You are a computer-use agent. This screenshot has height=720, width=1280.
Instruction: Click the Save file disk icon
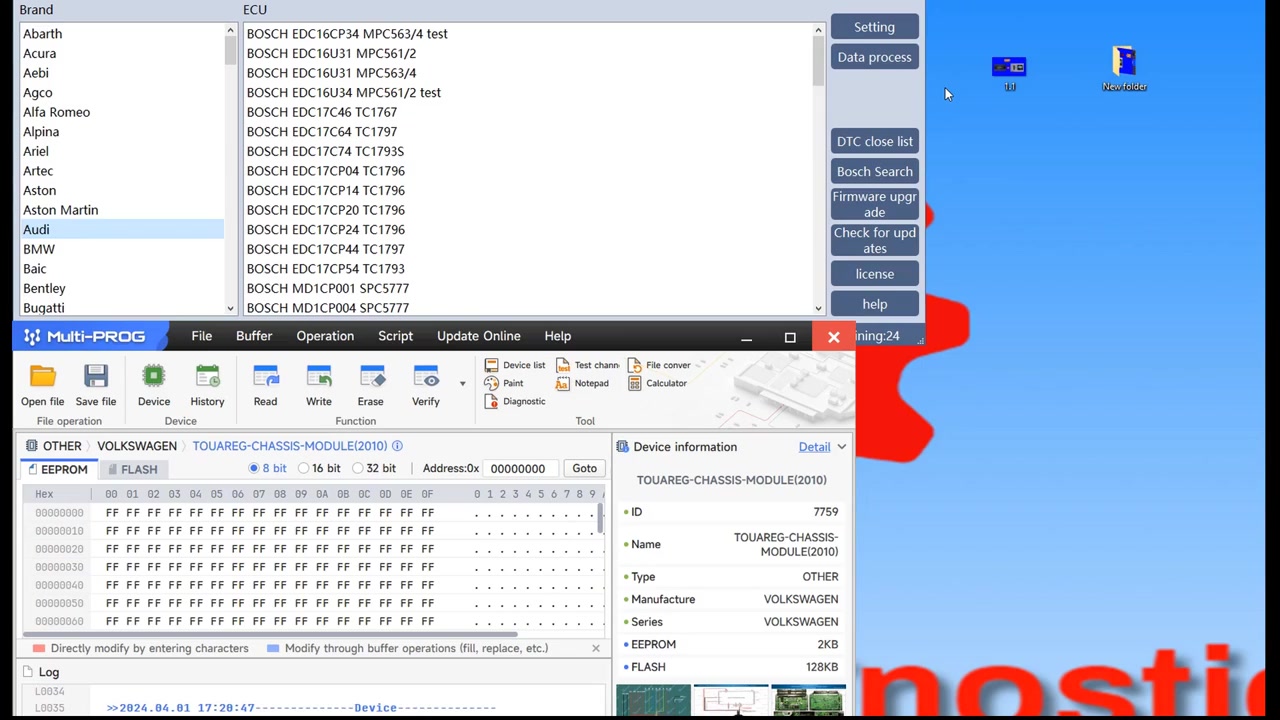point(96,377)
